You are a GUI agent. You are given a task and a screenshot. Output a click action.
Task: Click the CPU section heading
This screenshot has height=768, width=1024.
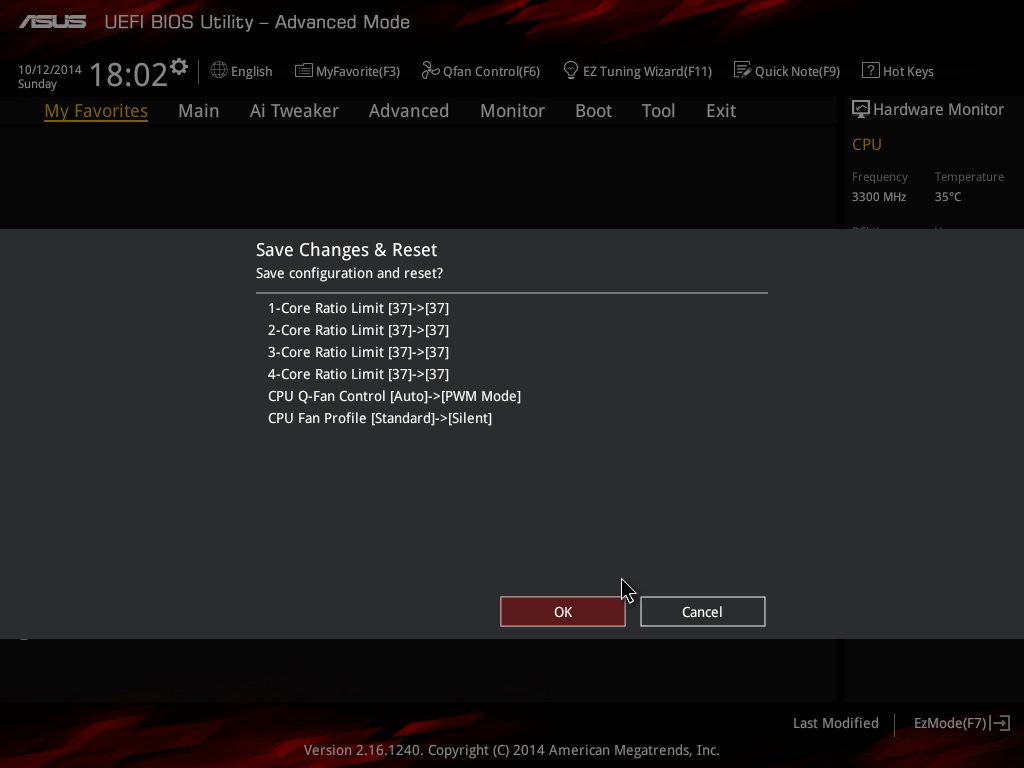867,144
